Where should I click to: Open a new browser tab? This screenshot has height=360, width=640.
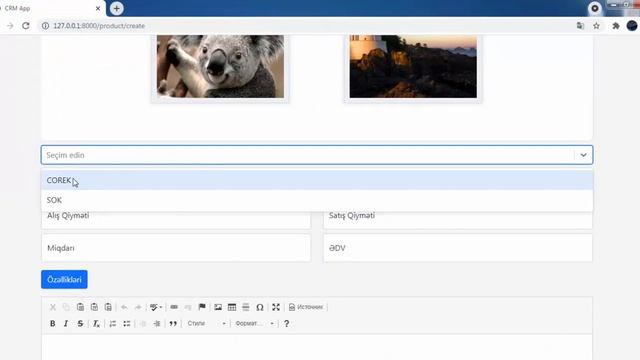point(117,8)
